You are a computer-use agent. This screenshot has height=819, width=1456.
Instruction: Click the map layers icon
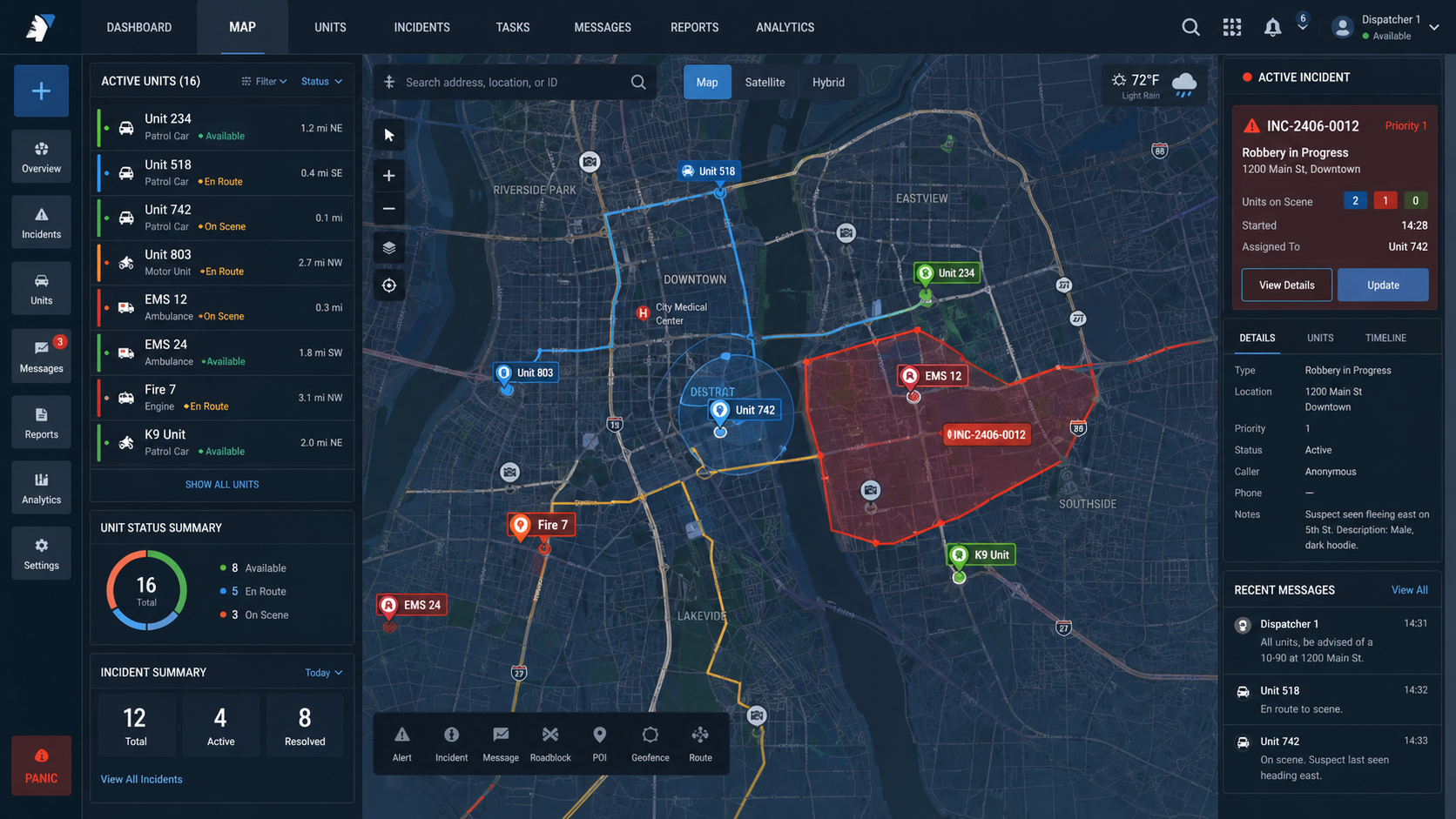pos(388,247)
